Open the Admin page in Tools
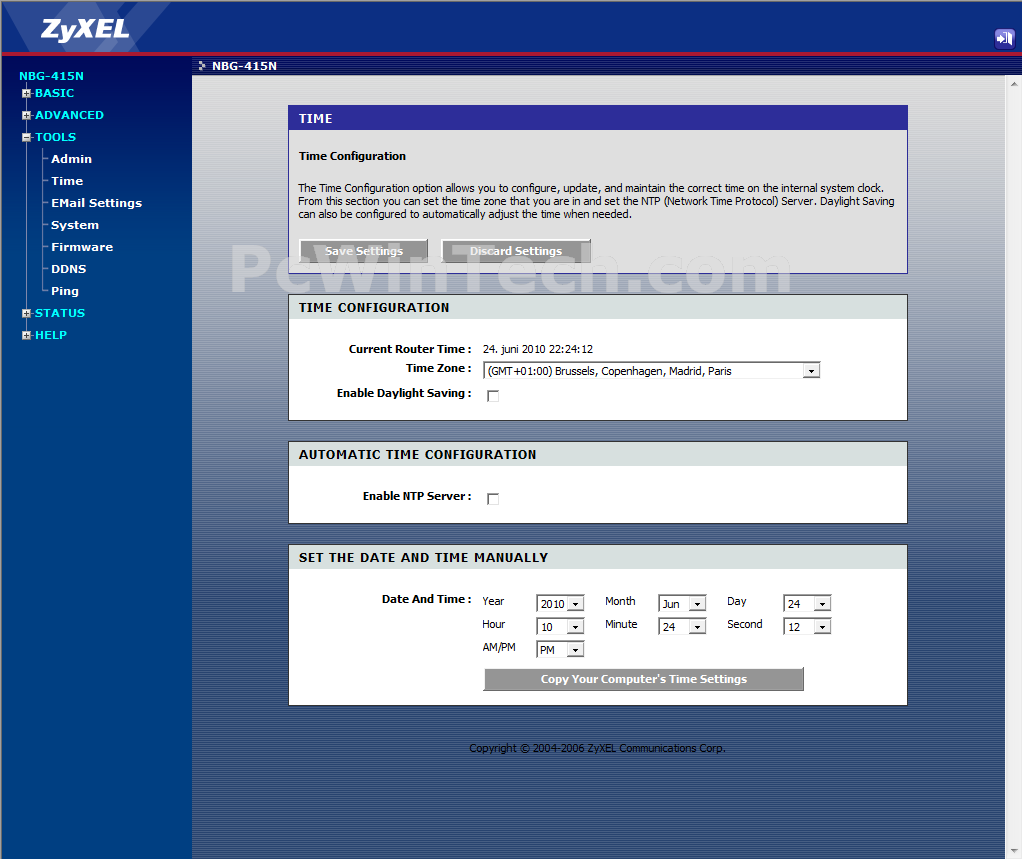The width and height of the screenshot is (1022, 859). [x=71, y=159]
